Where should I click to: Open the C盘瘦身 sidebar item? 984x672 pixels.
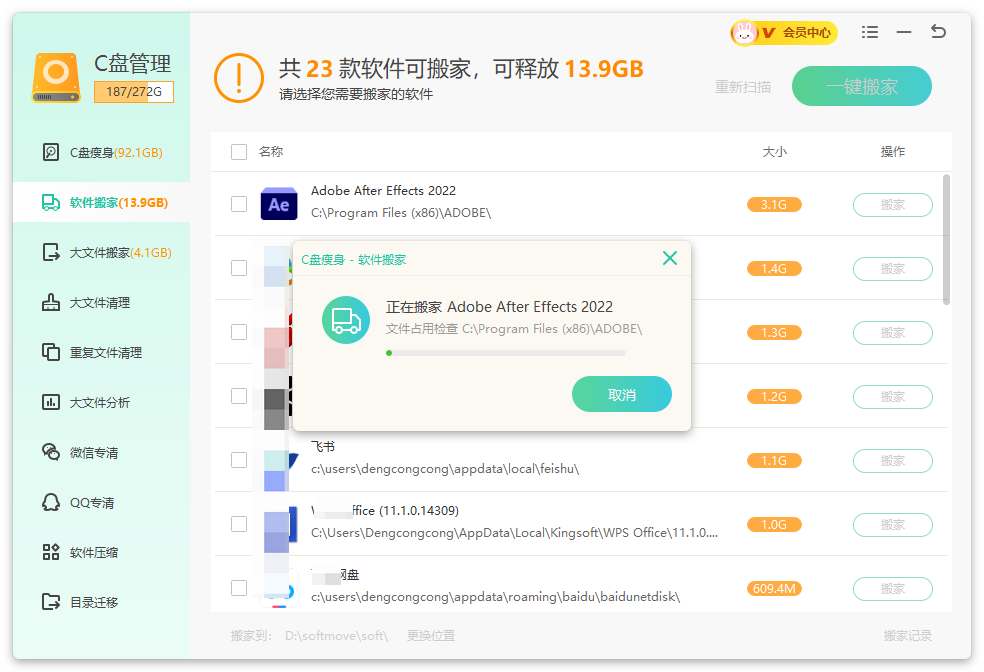[x=102, y=152]
